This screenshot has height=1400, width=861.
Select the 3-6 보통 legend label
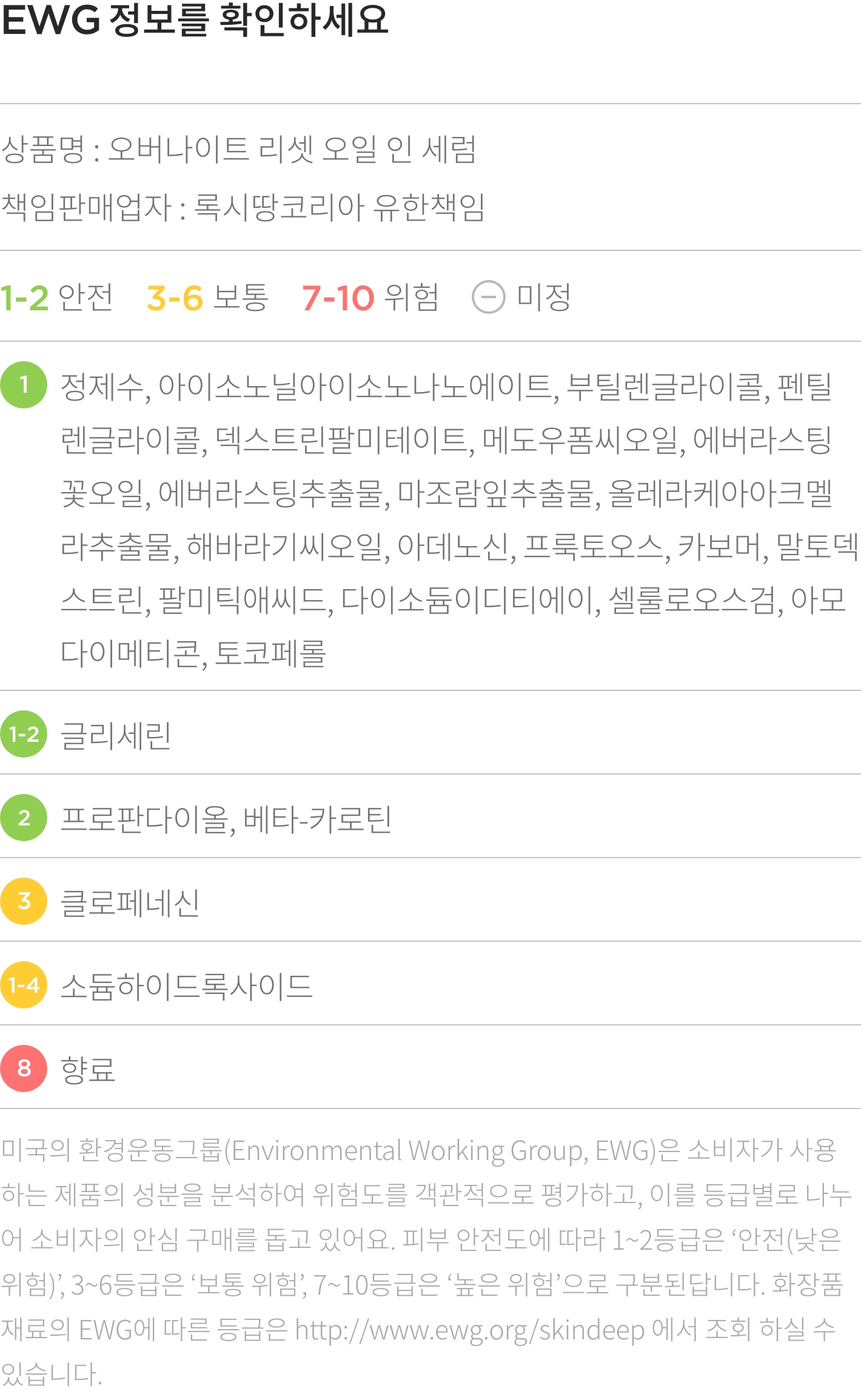pos(208,298)
